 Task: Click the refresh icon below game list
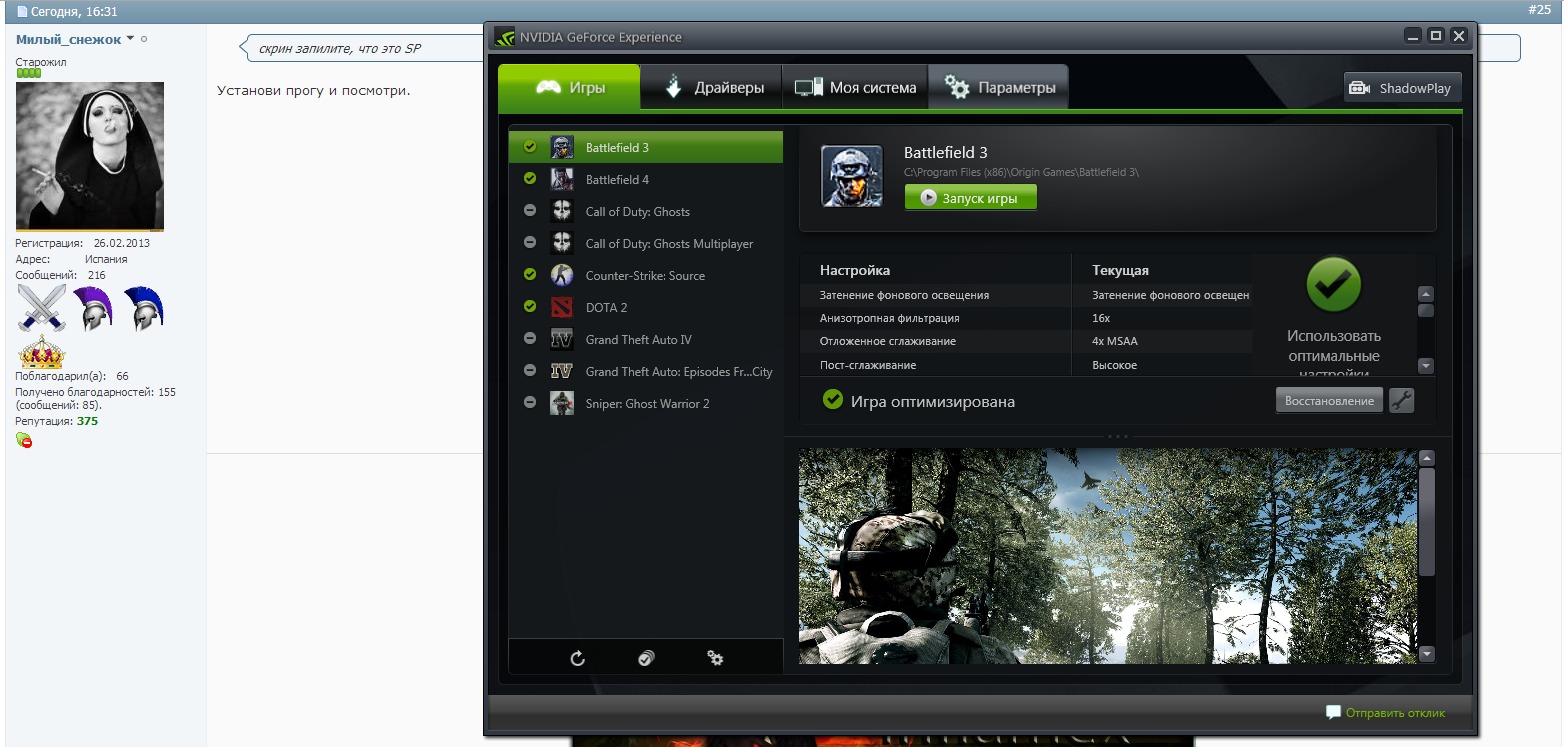pyautogui.click(x=577, y=658)
